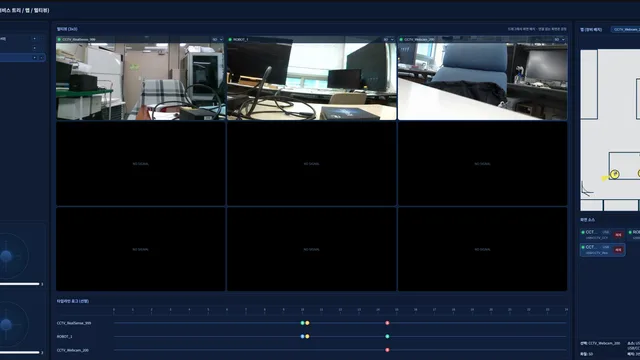Click the red remove button on highlighted CCT source card
This screenshot has width=640, height=360.
(x=618, y=250)
